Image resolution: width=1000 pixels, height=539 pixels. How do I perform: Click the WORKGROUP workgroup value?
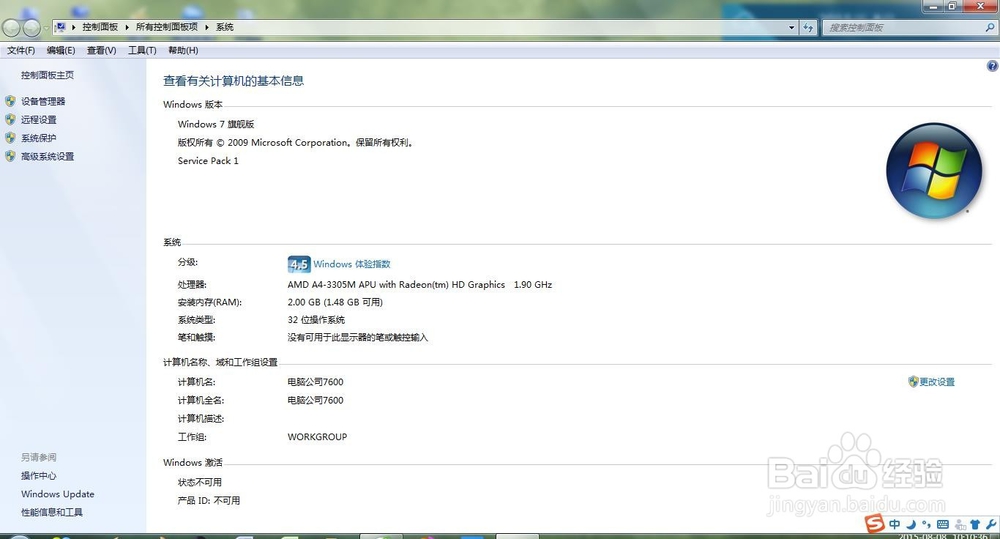[x=317, y=437]
